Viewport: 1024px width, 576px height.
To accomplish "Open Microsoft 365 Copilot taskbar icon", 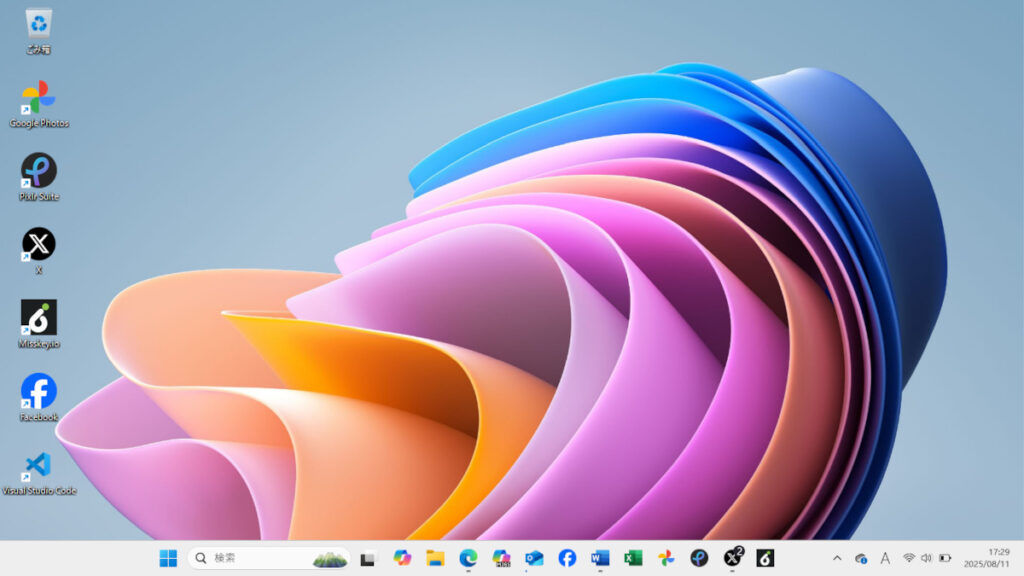I will (x=501, y=558).
